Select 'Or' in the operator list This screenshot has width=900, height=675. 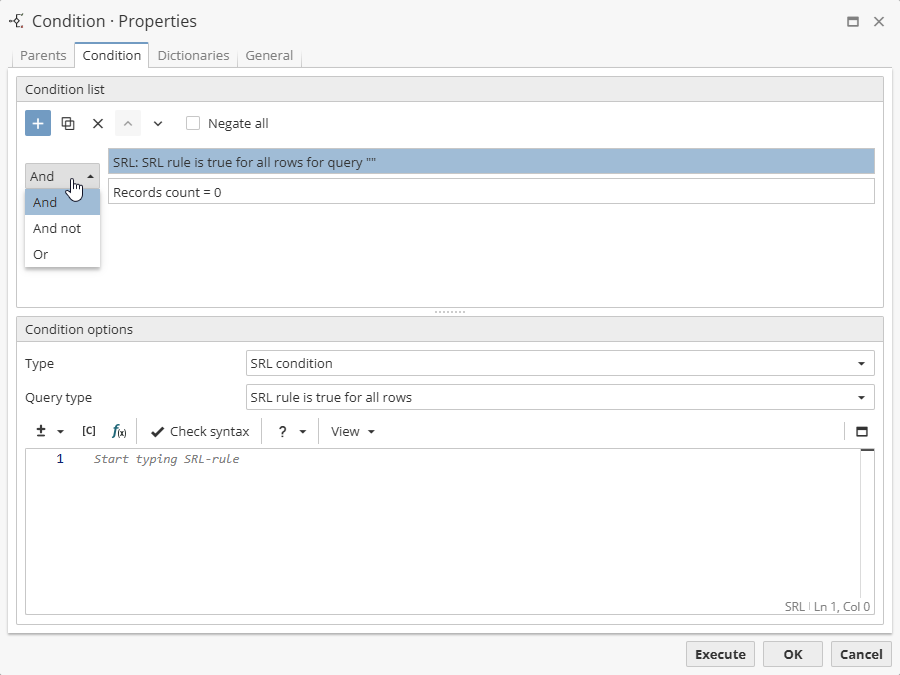[x=41, y=254]
